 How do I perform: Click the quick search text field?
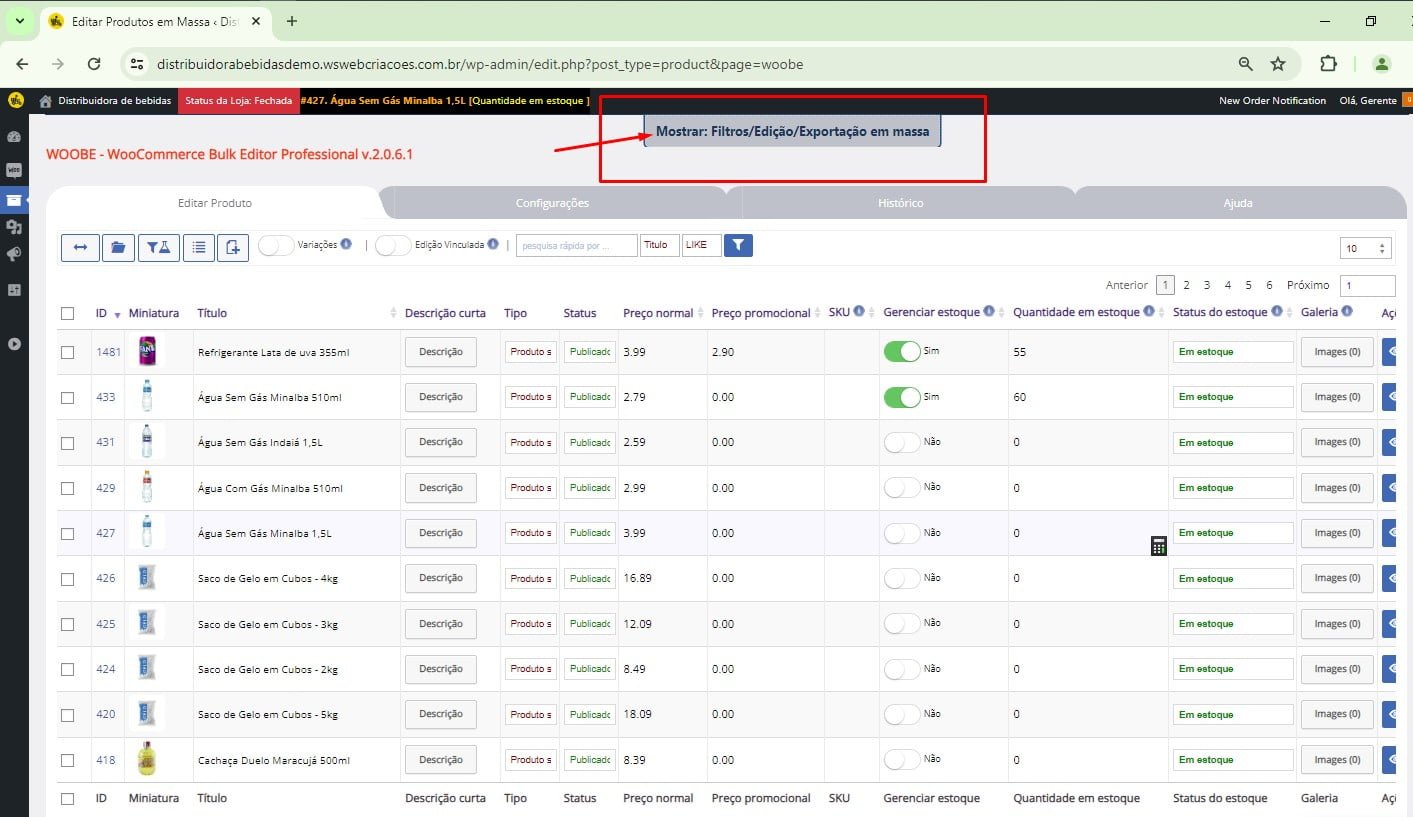point(576,245)
